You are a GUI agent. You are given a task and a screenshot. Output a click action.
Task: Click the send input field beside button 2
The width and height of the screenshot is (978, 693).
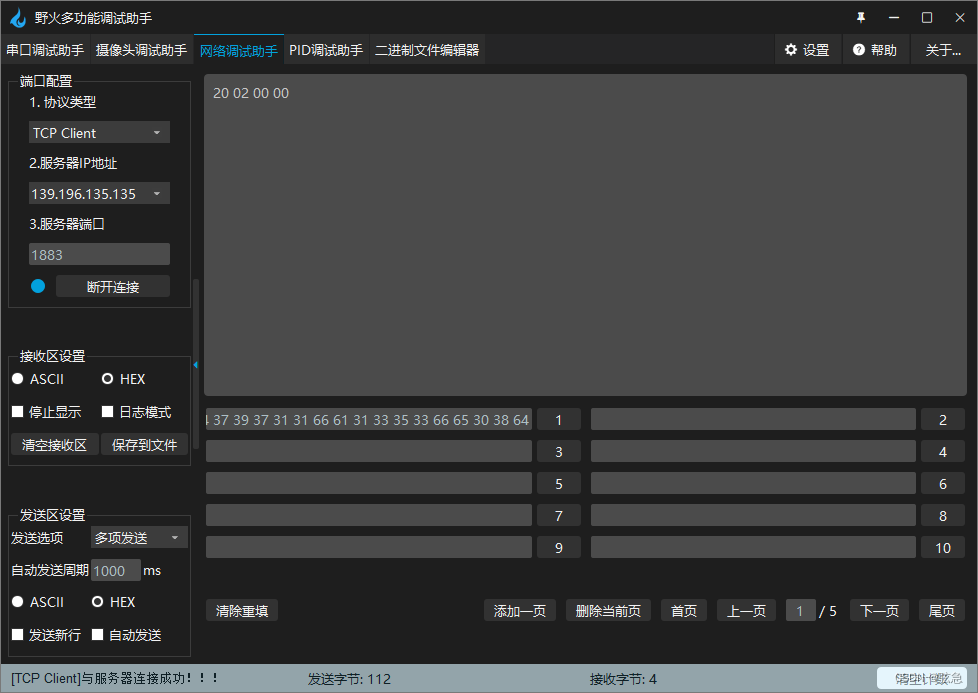[753, 420]
